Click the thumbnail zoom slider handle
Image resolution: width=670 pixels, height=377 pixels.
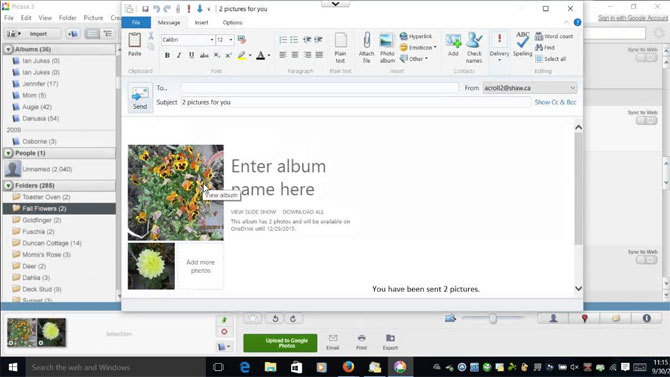coord(493,318)
